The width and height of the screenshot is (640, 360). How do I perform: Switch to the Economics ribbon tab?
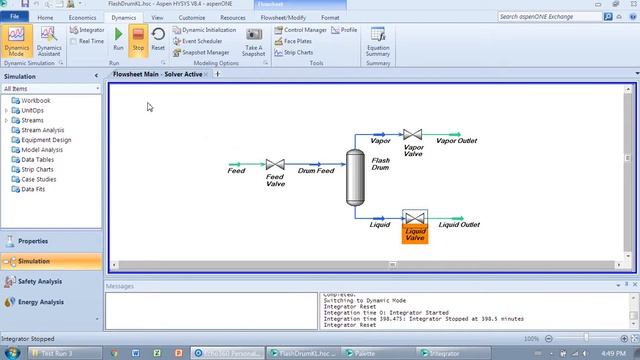(82, 18)
